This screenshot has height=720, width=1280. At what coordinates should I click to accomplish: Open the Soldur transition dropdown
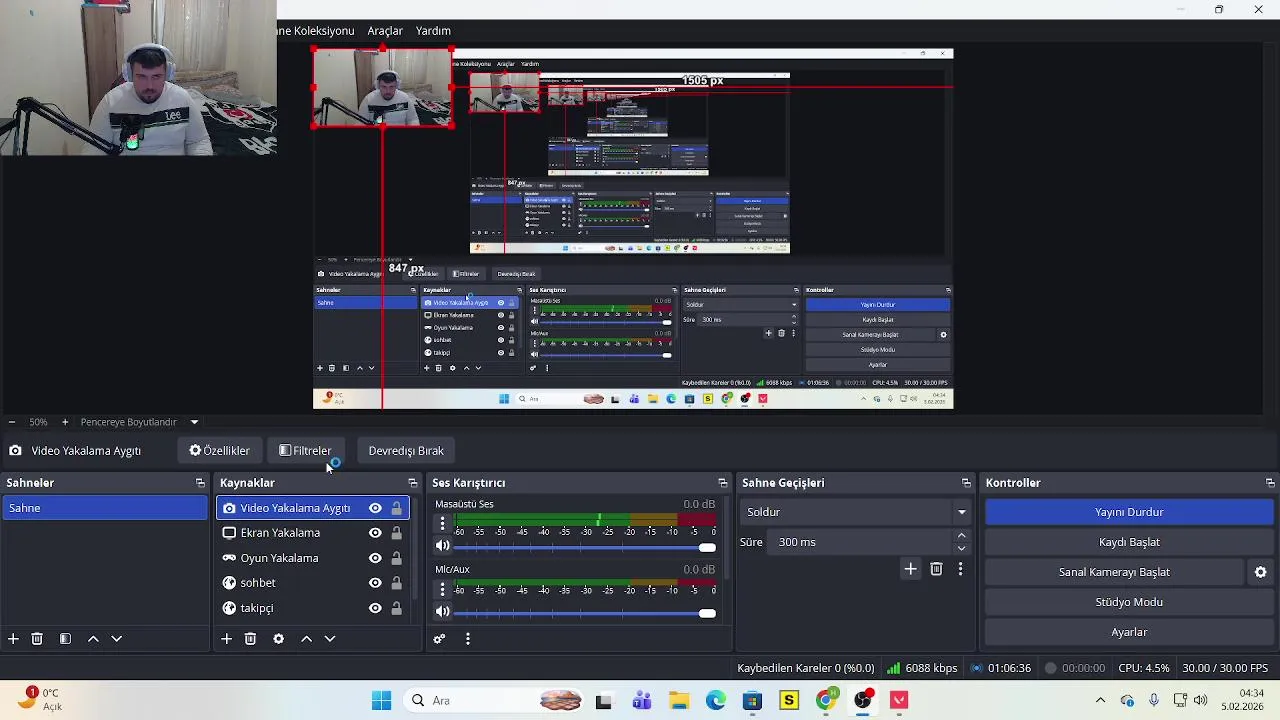pos(856,512)
